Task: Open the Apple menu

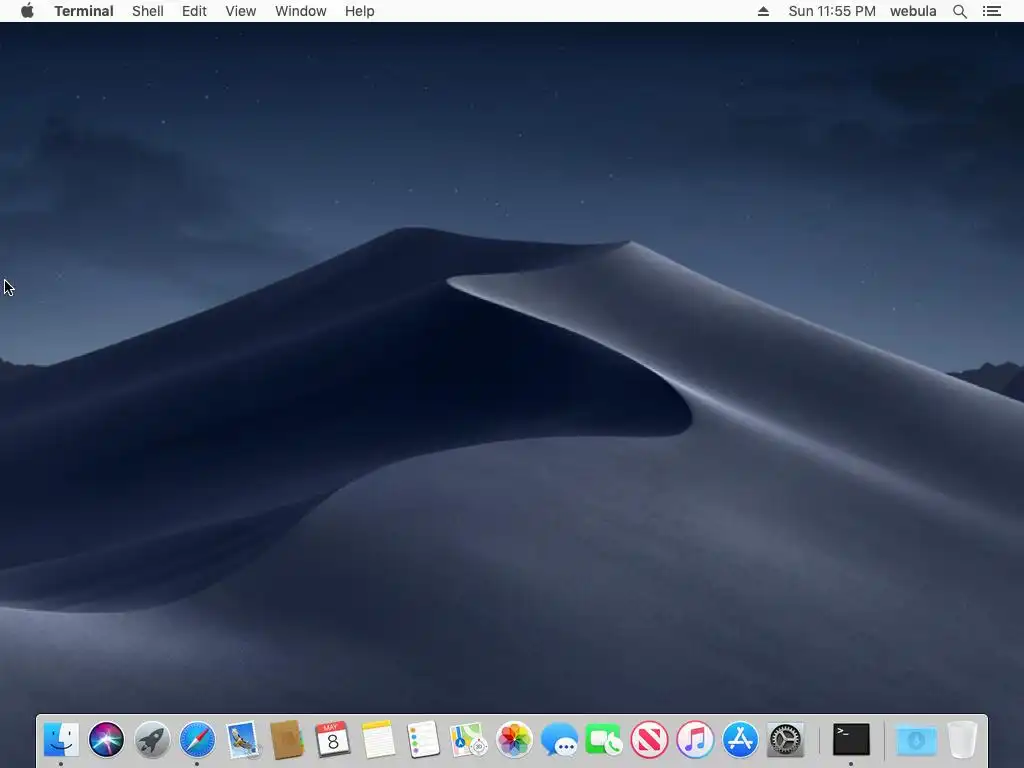Action: pyautogui.click(x=27, y=11)
